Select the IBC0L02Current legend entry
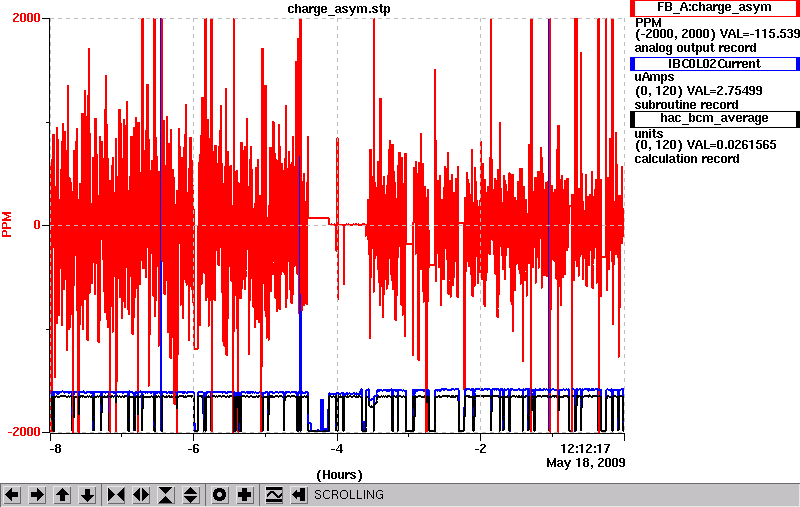 714,64
